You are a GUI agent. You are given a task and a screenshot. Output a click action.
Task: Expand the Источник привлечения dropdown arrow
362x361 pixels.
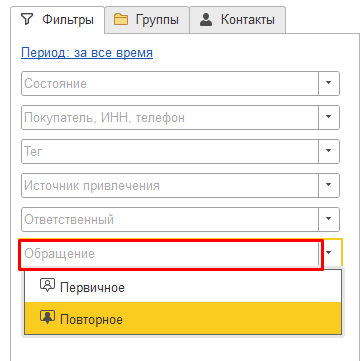(x=329, y=185)
